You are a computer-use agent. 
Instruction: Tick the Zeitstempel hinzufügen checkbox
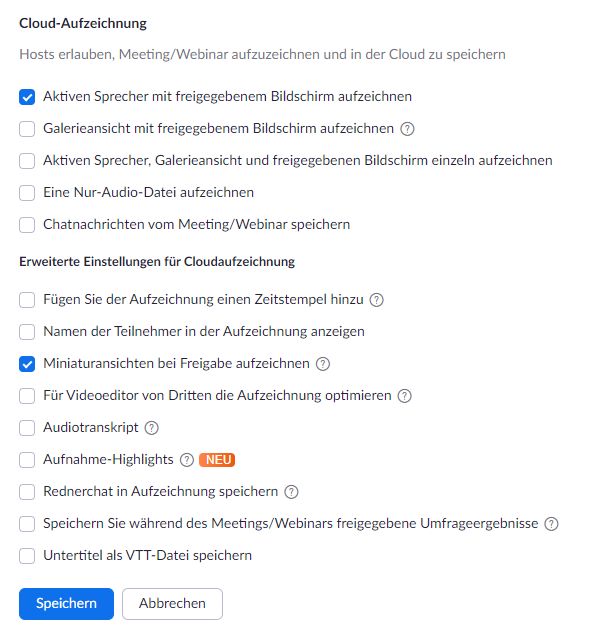(27, 300)
